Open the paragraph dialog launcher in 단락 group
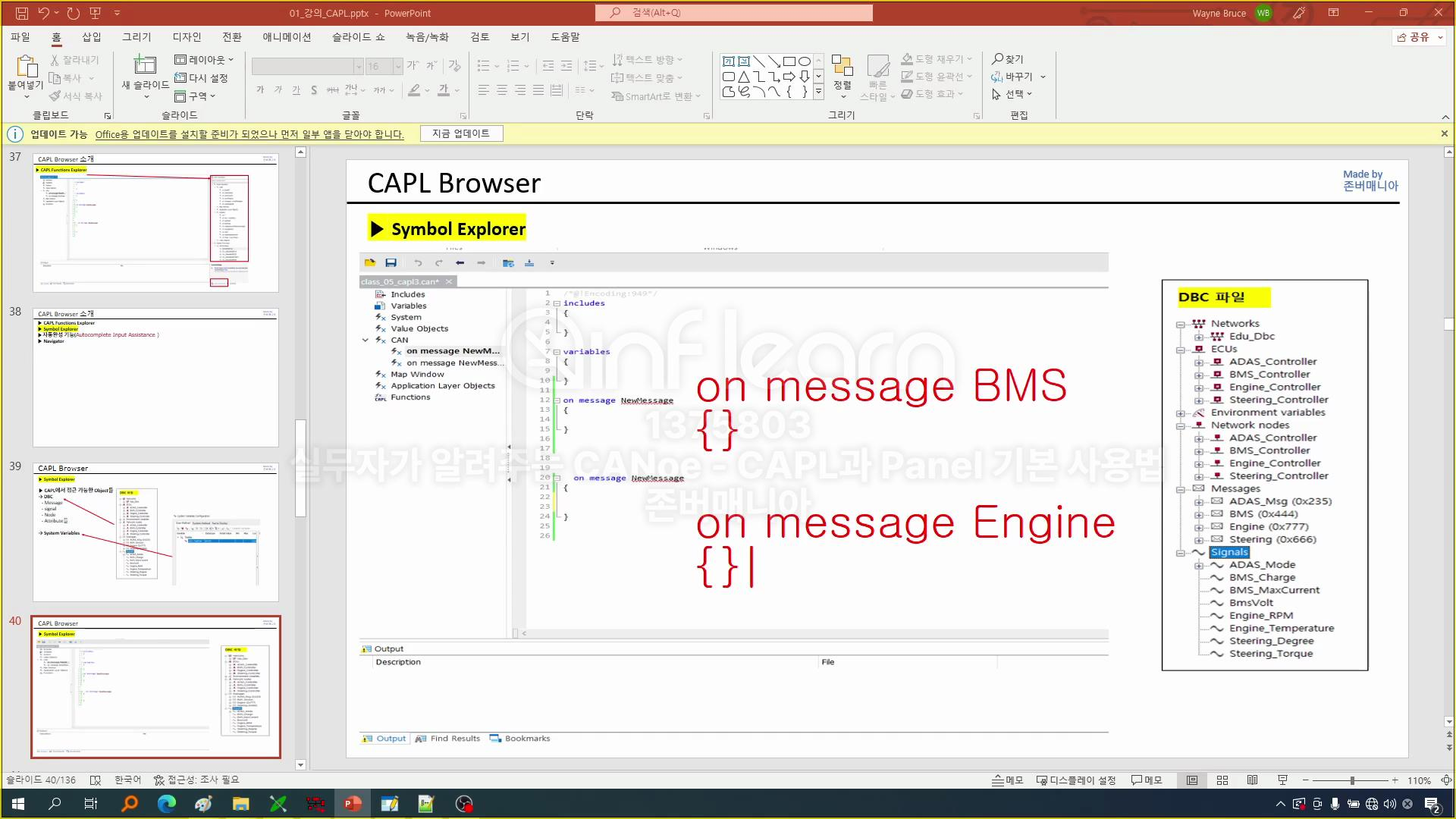The image size is (1456, 819). click(x=707, y=116)
